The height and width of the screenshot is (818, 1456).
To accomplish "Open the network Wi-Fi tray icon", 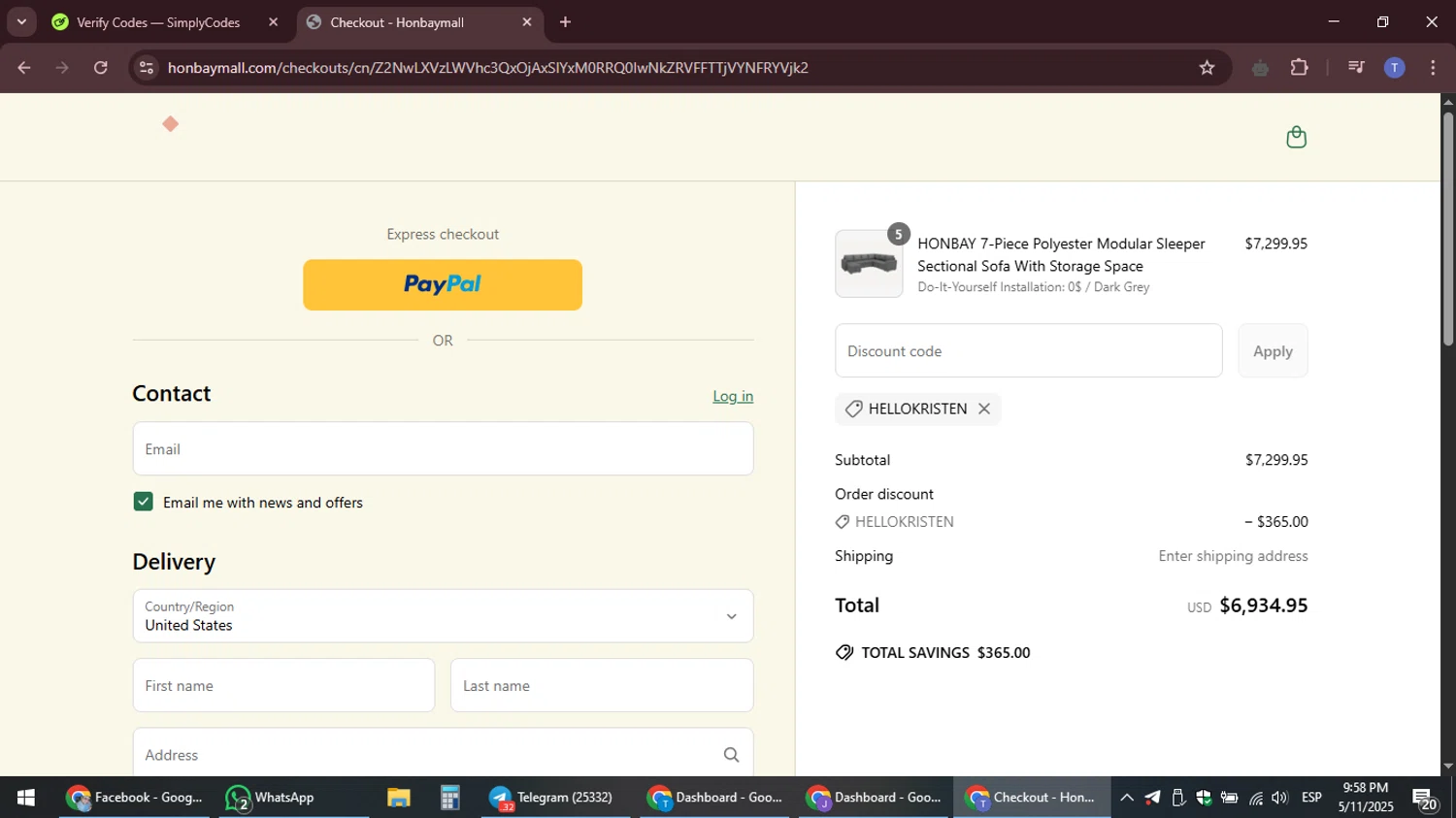I will click(x=1256, y=798).
